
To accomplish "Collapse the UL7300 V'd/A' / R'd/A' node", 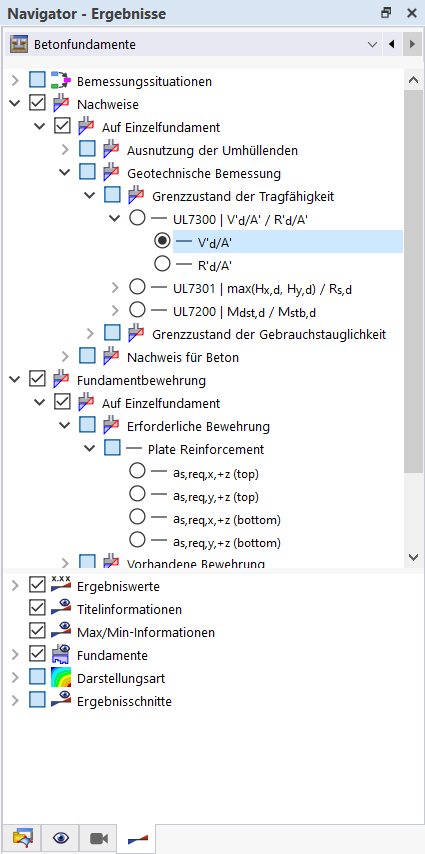I will (115, 218).
